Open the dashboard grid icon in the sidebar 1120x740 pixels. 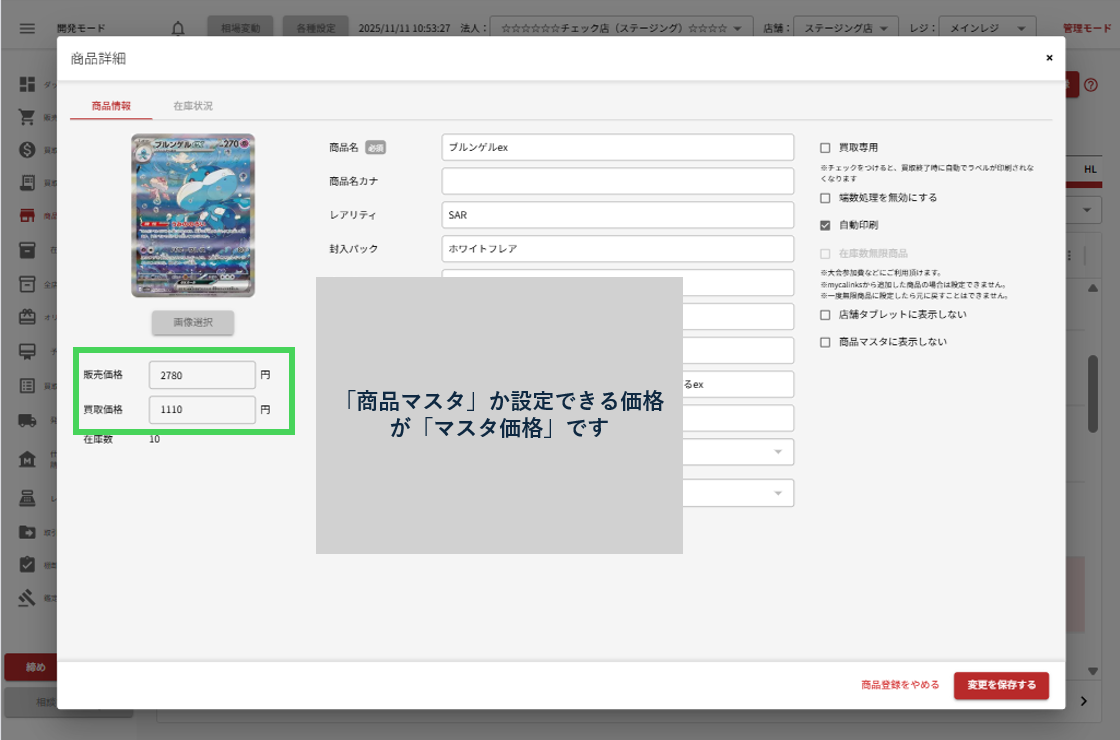[x=27, y=84]
